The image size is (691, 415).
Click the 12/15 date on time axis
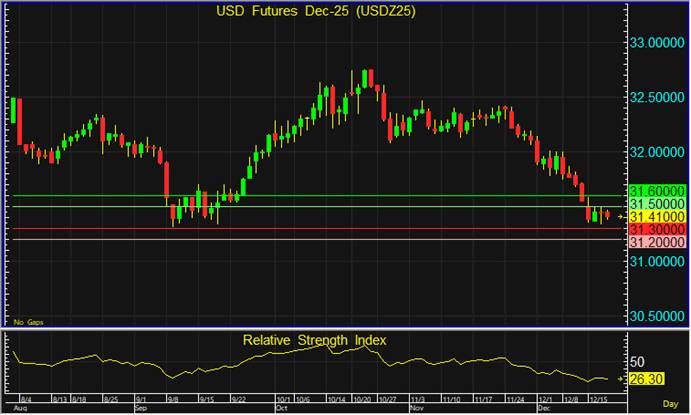[598, 400]
